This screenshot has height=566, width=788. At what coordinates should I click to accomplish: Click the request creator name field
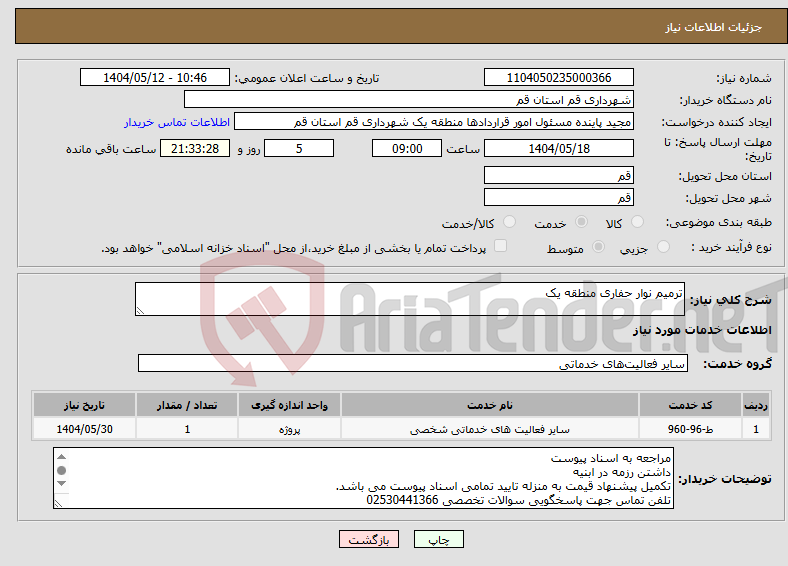coord(434,122)
